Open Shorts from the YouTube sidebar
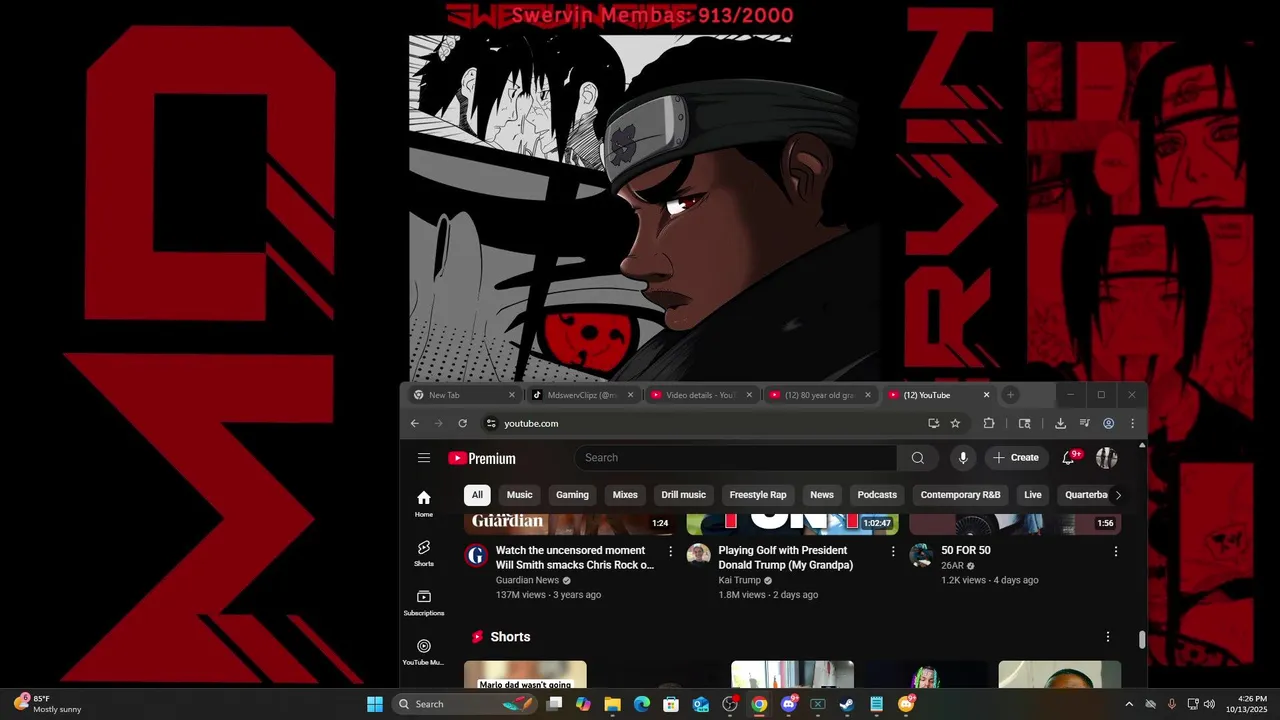This screenshot has height=720, width=1280. (x=424, y=553)
